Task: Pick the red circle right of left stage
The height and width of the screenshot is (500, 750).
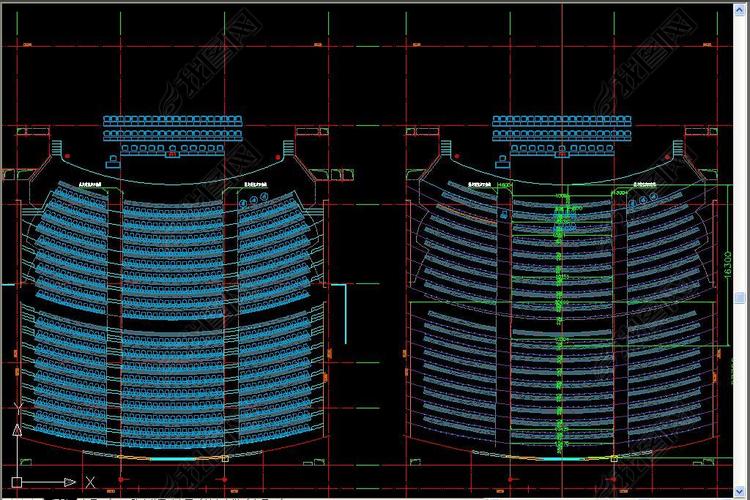Action: 277,157
